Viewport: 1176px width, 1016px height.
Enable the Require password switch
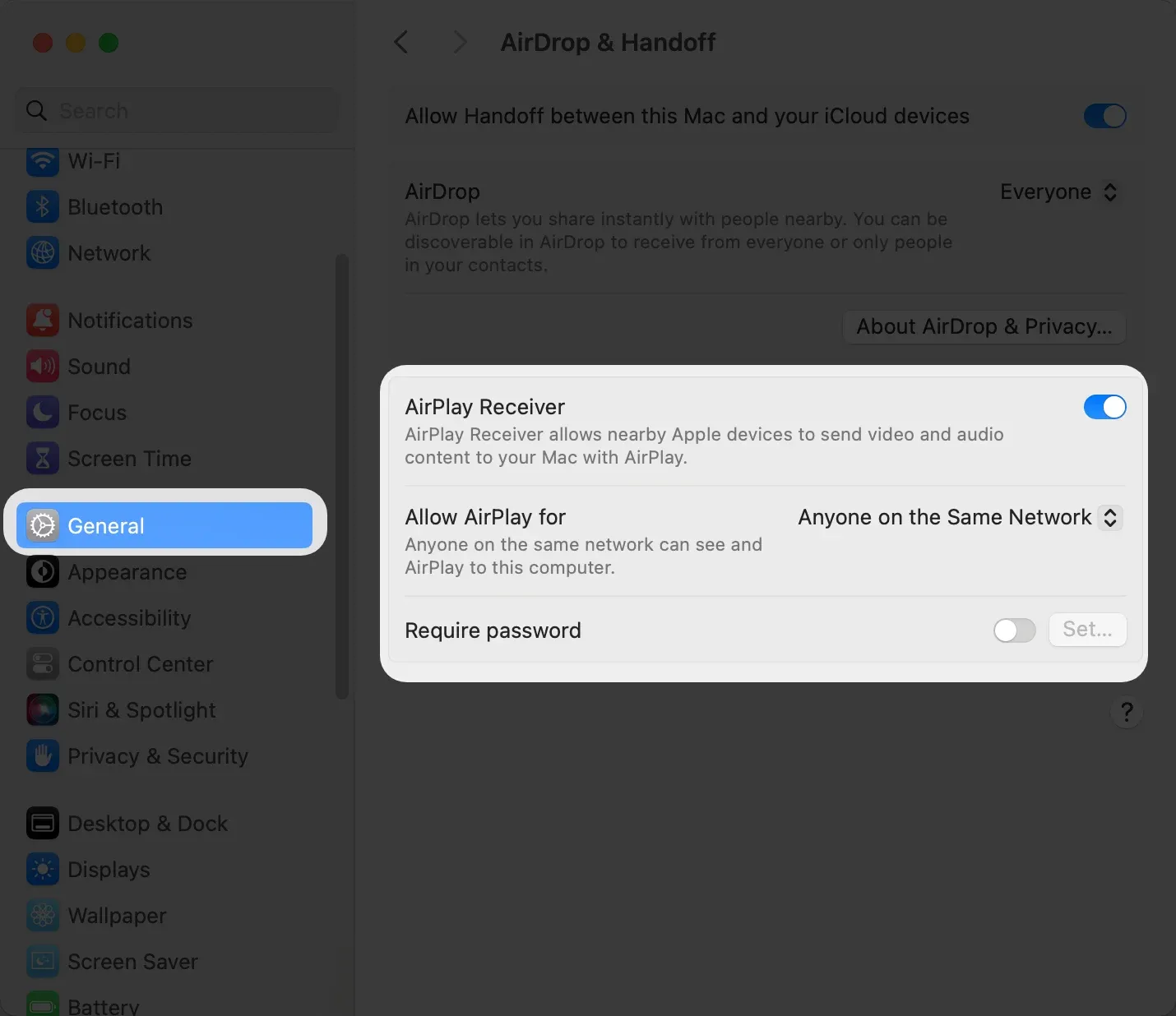coord(1014,630)
